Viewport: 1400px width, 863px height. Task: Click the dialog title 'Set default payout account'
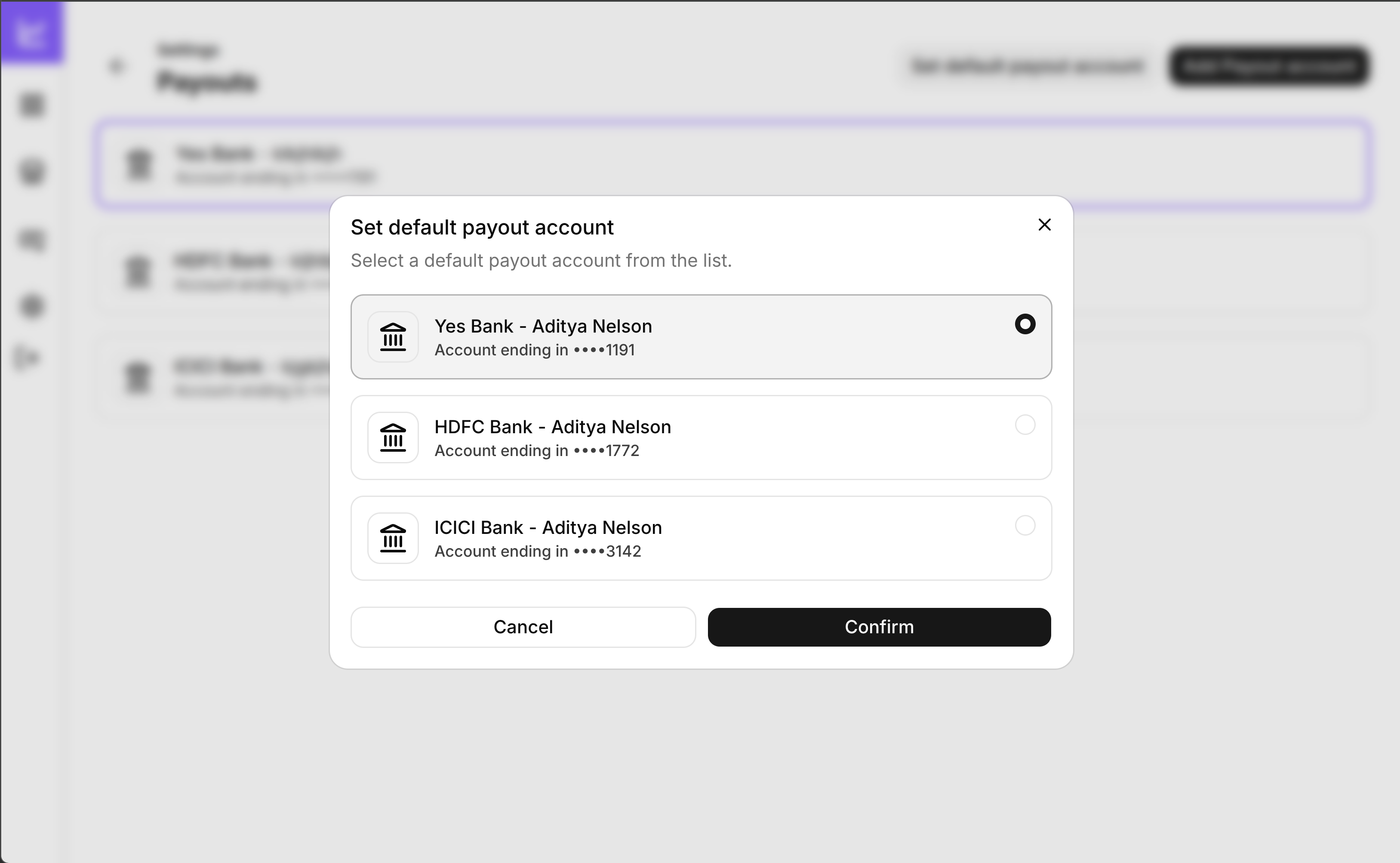482,227
